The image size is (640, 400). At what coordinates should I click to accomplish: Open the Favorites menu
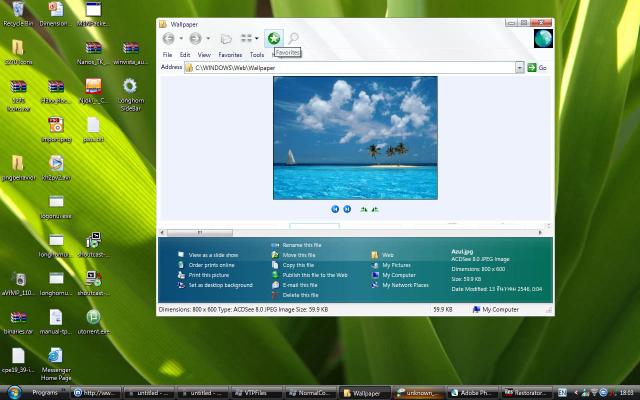click(230, 55)
